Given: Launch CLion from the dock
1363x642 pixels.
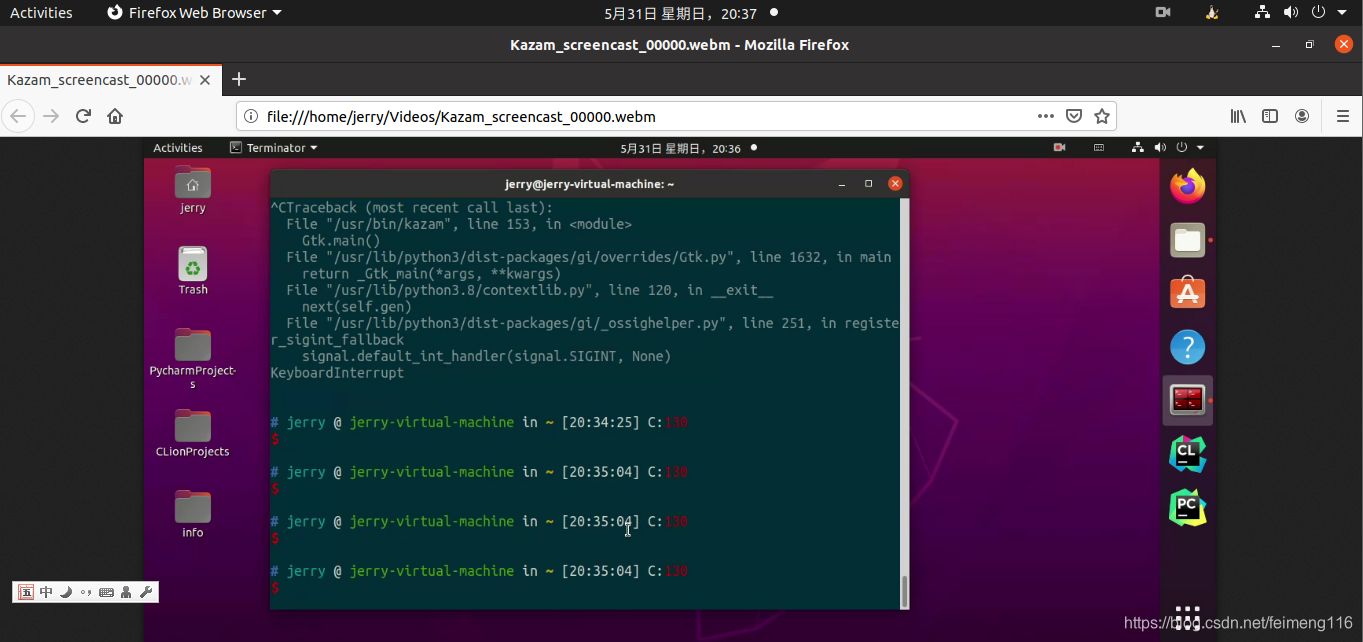Looking at the screenshot, I should coord(1188,454).
